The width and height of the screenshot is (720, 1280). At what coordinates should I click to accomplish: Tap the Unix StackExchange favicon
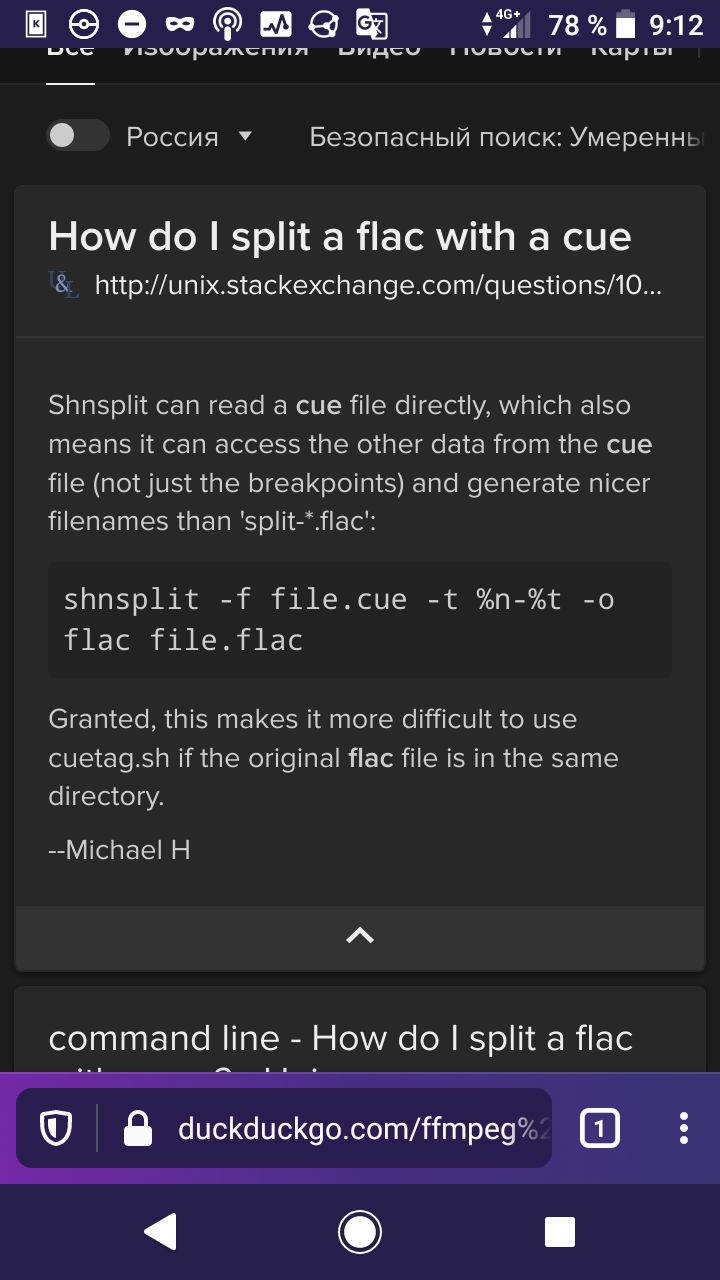click(64, 286)
